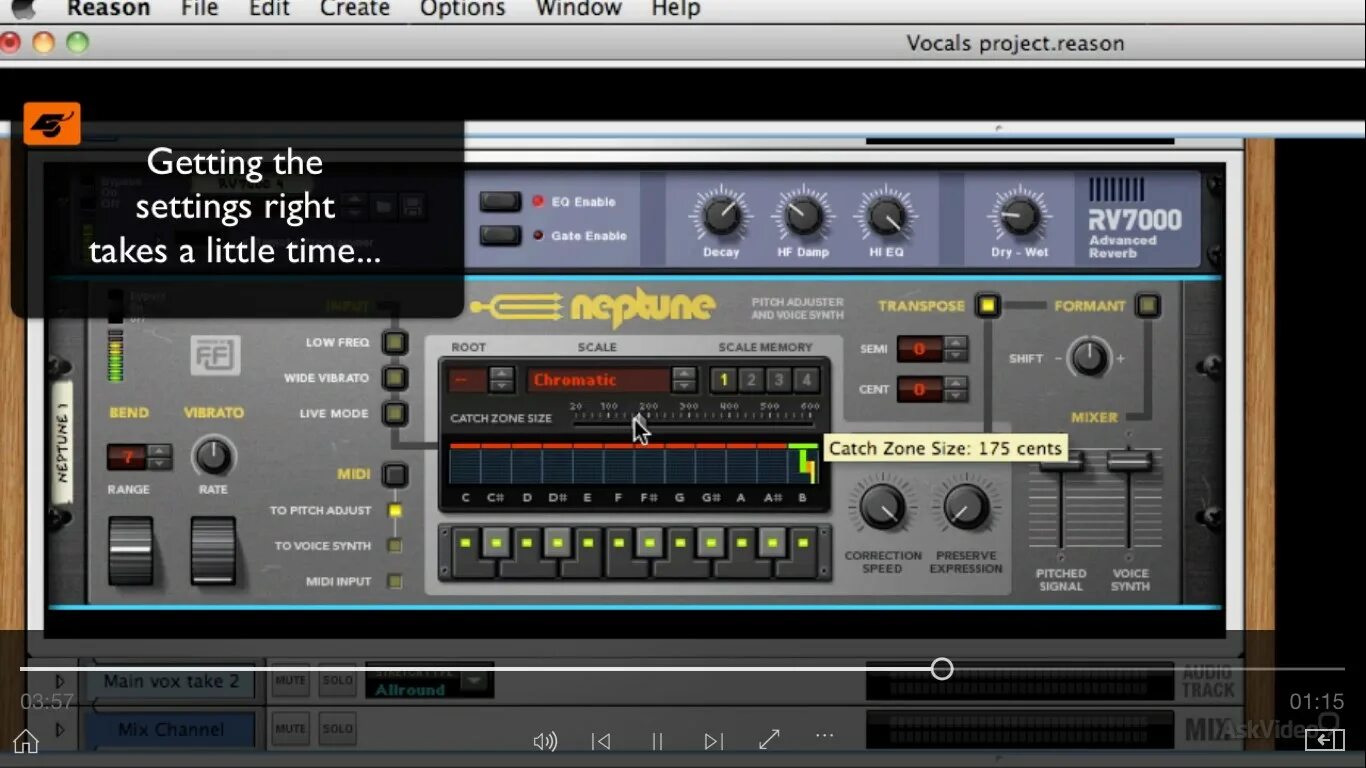1366x768 pixels.
Task: Click the Preserve Expression knob
Action: click(966, 508)
